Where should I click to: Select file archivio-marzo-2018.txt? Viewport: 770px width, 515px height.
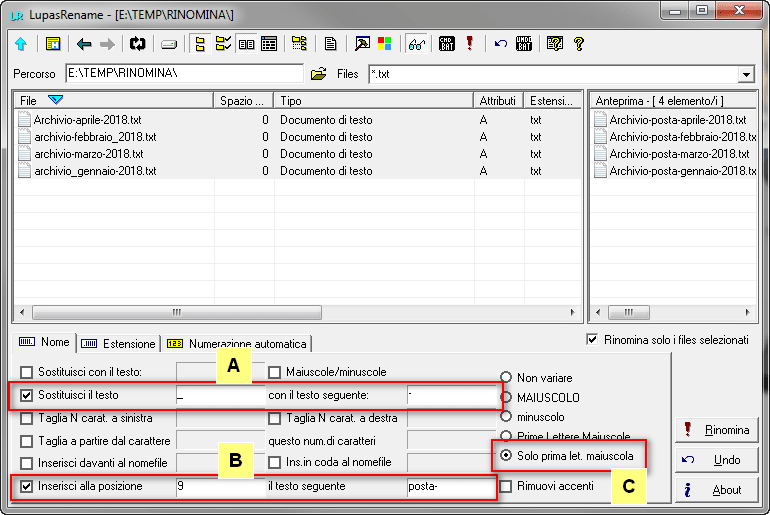tap(88, 154)
